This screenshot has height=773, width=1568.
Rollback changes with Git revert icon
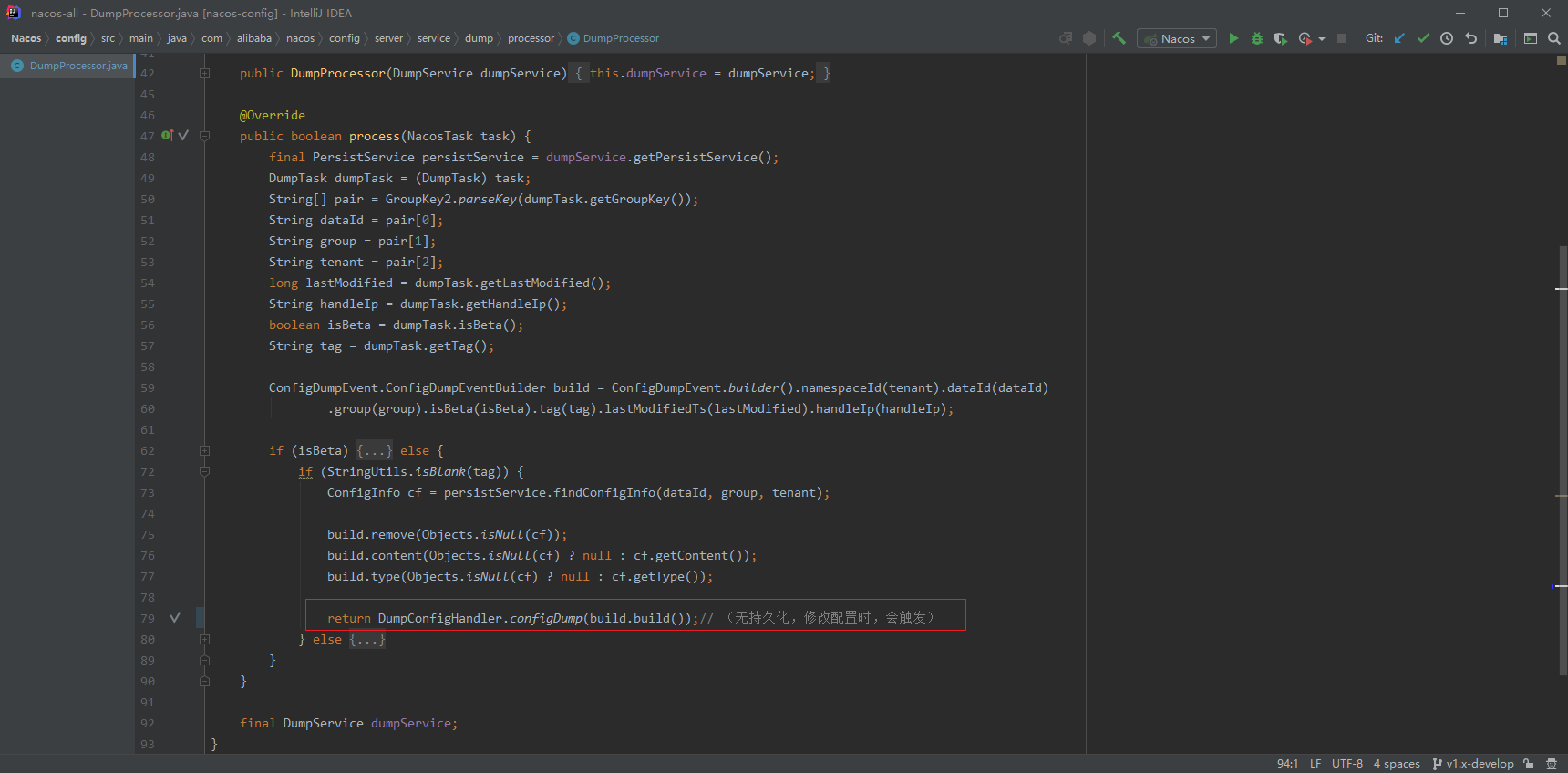coord(1470,38)
